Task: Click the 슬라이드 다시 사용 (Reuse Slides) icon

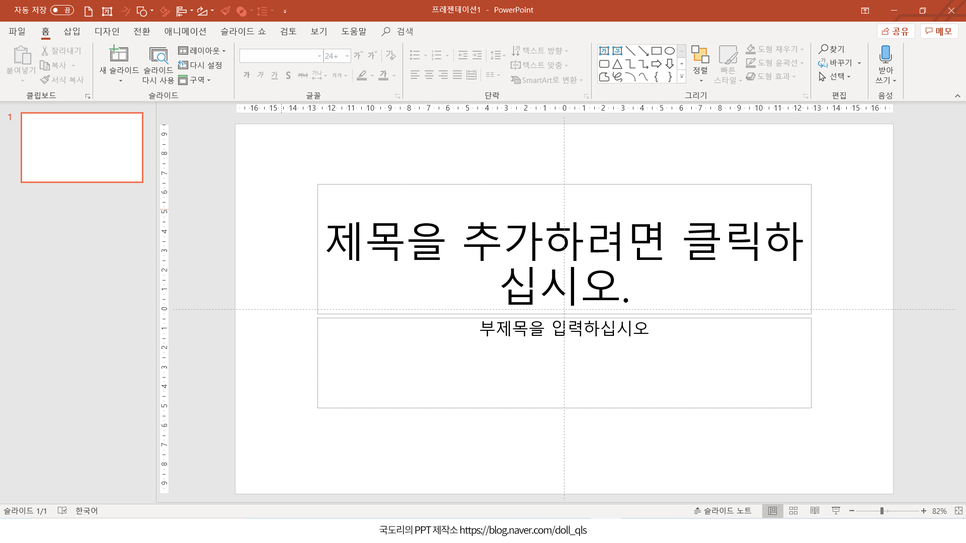Action: [158, 55]
